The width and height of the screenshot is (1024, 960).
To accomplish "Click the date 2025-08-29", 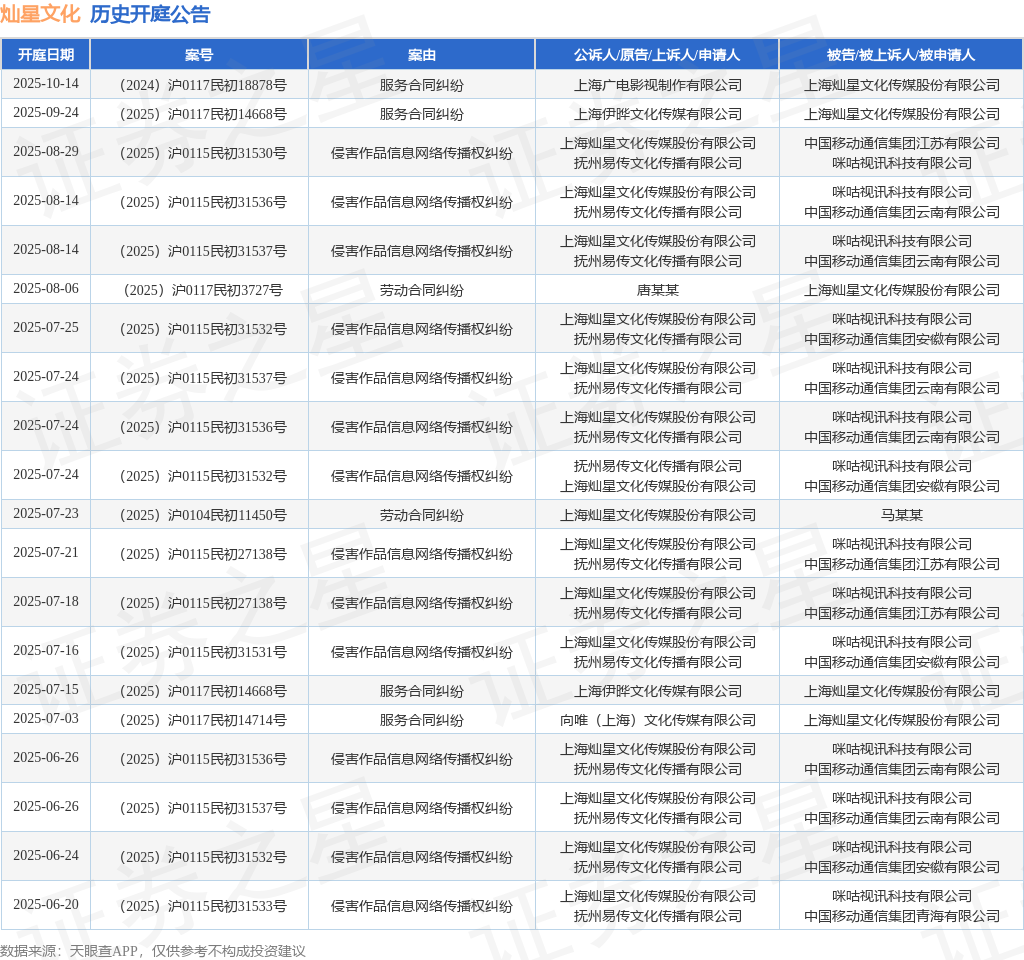I will click(46, 152).
